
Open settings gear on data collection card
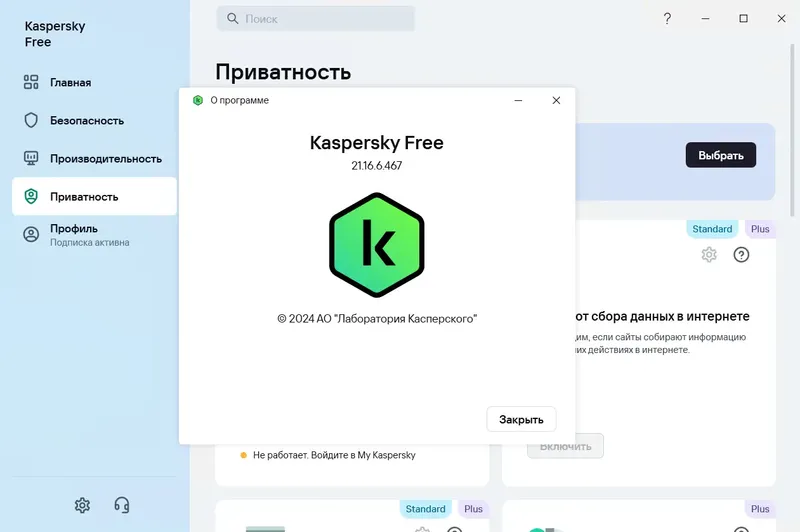pyautogui.click(x=709, y=255)
